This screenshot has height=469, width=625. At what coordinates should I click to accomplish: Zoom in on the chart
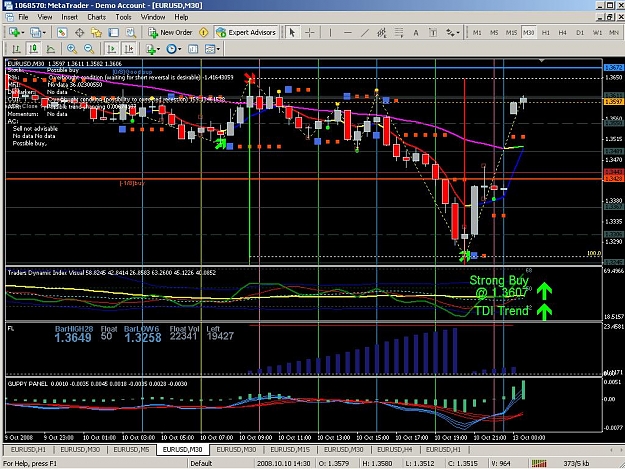pyautogui.click(x=72, y=49)
